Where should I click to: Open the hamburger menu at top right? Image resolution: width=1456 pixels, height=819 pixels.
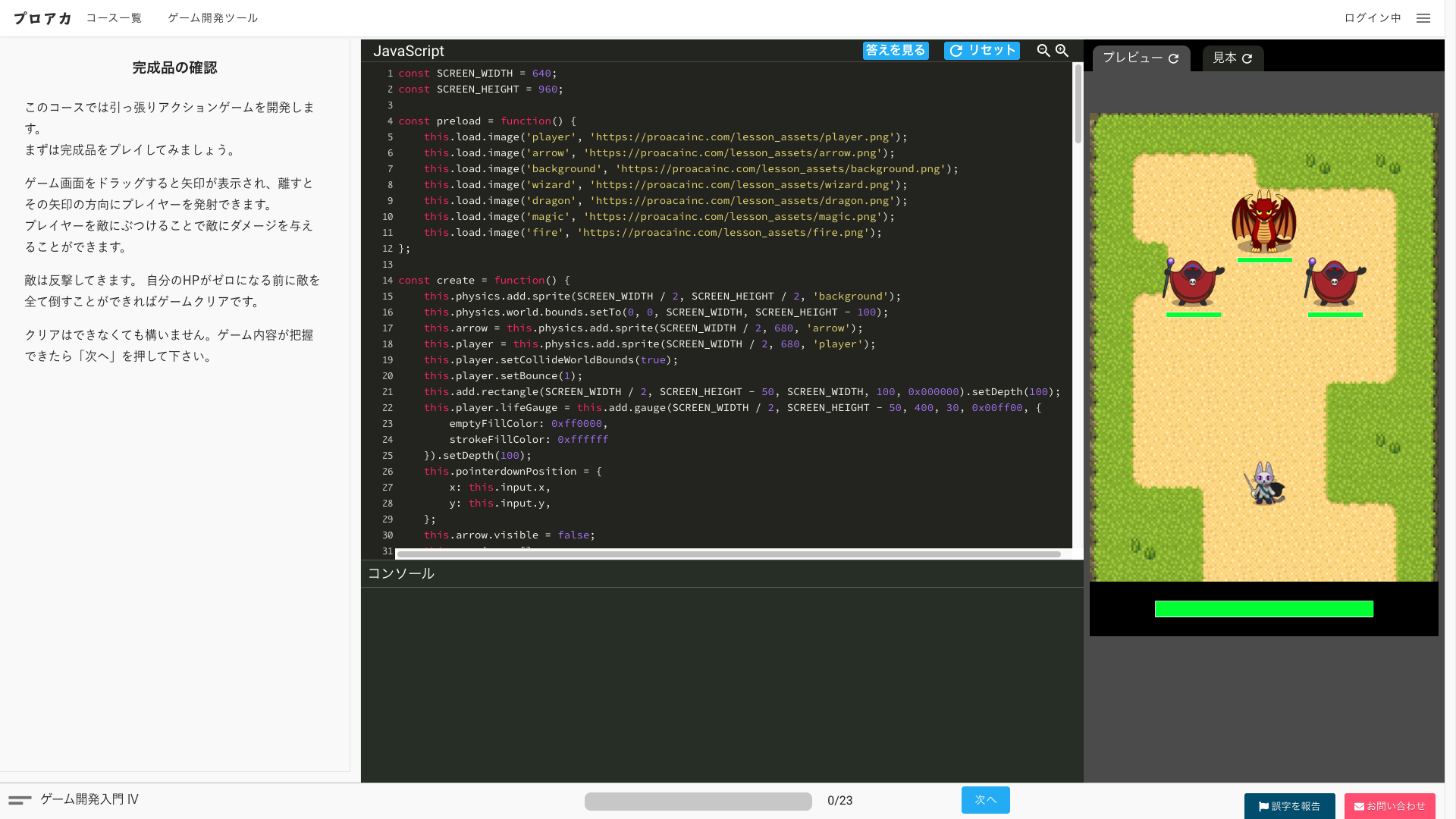[1423, 17]
